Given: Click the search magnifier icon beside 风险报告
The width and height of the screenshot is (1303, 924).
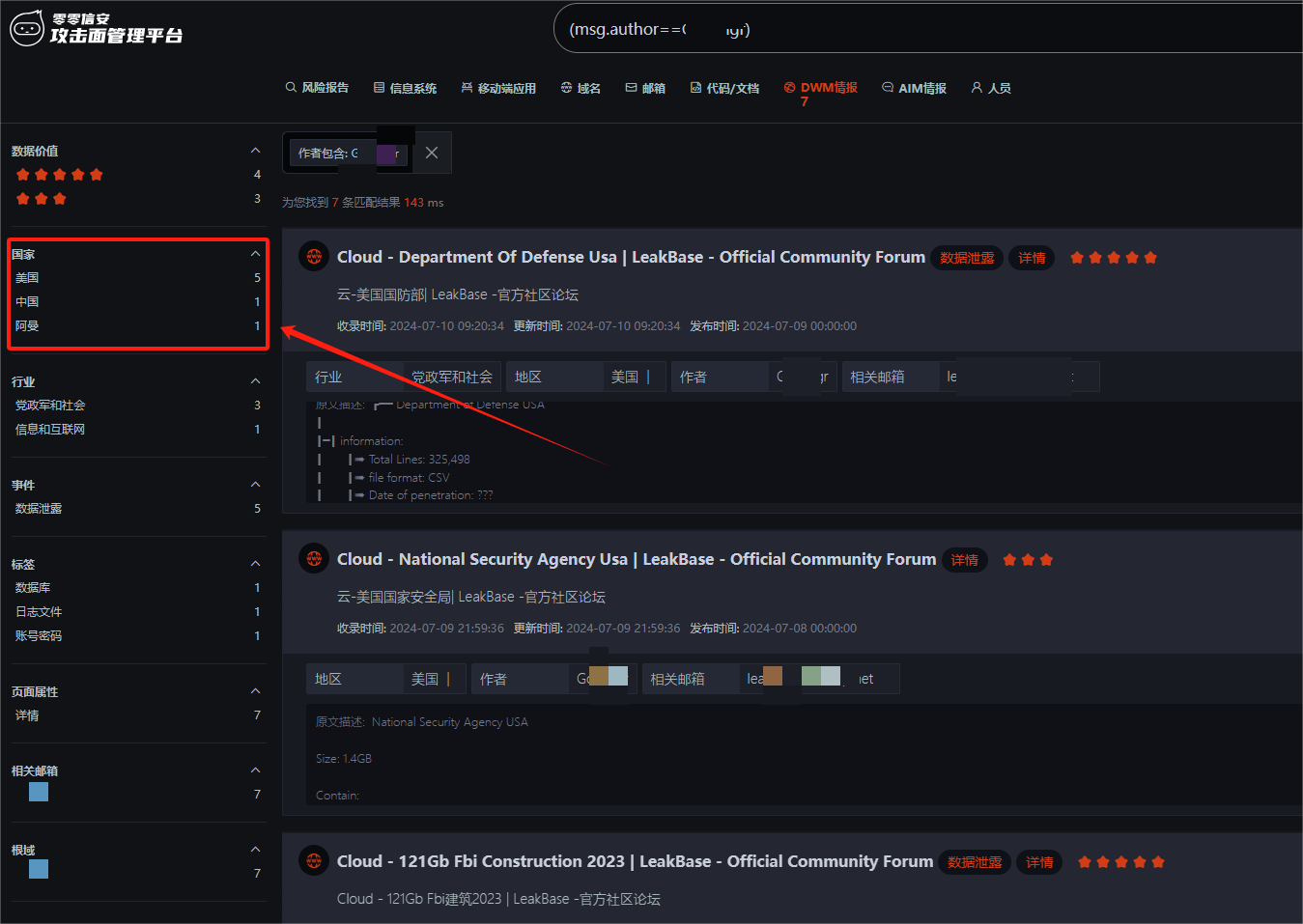Looking at the screenshot, I should tap(291, 88).
